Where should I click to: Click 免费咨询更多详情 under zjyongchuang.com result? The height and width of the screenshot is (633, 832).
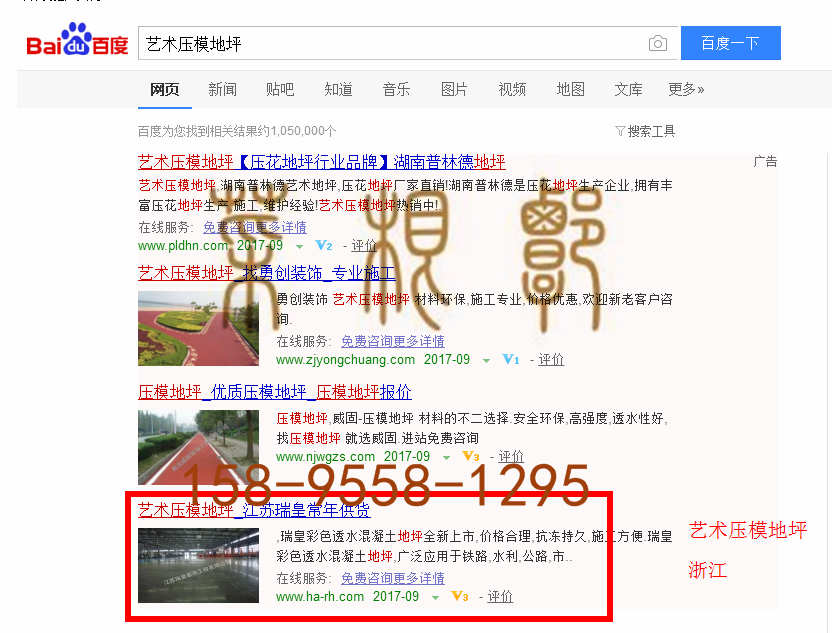(x=393, y=341)
